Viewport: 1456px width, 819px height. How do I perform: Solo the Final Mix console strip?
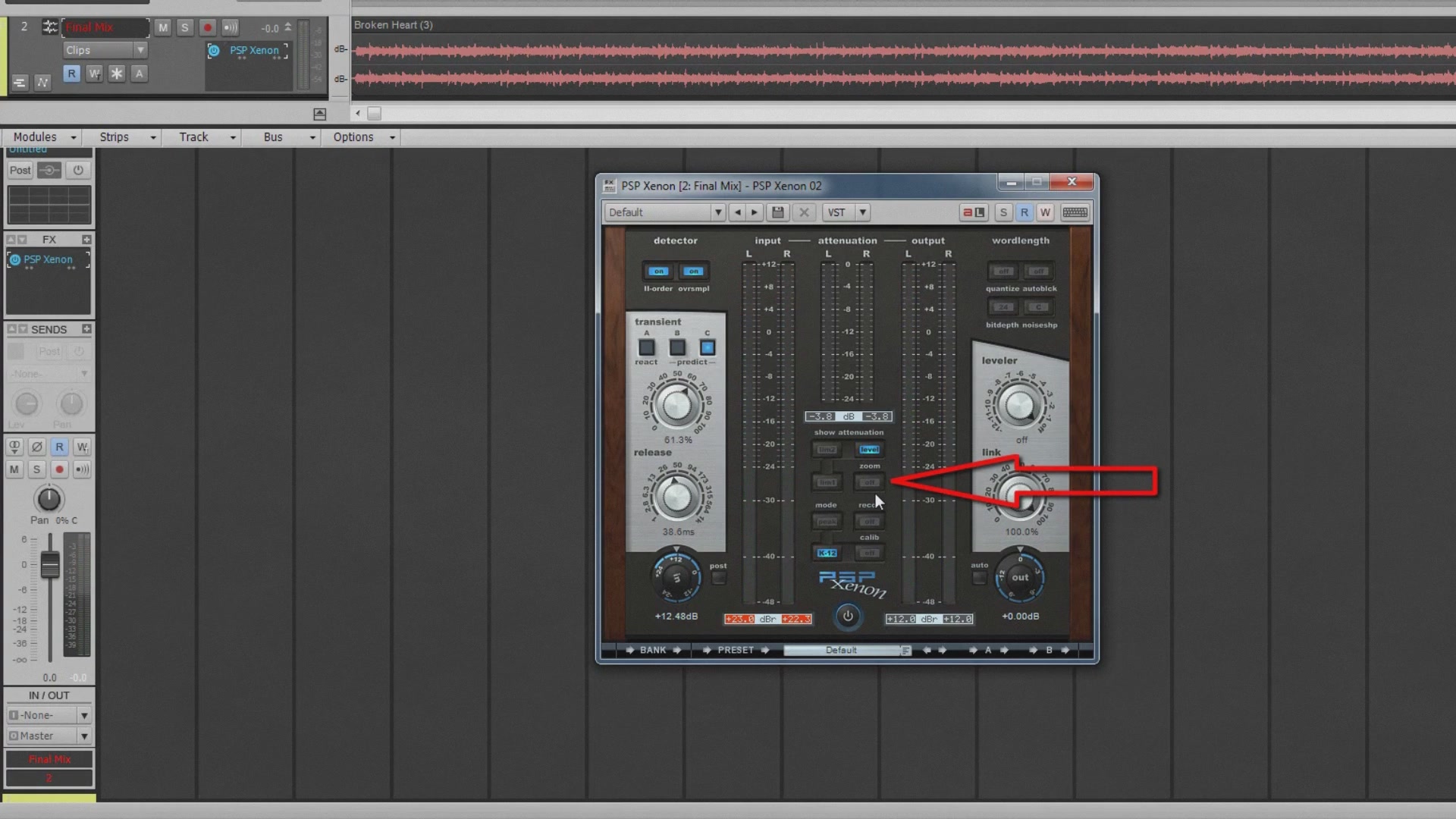[x=36, y=469]
